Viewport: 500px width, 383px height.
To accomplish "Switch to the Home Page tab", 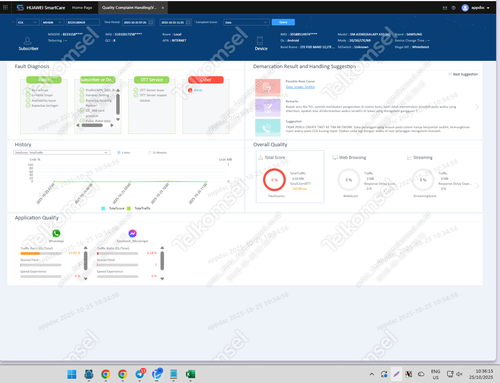I will [82, 7].
